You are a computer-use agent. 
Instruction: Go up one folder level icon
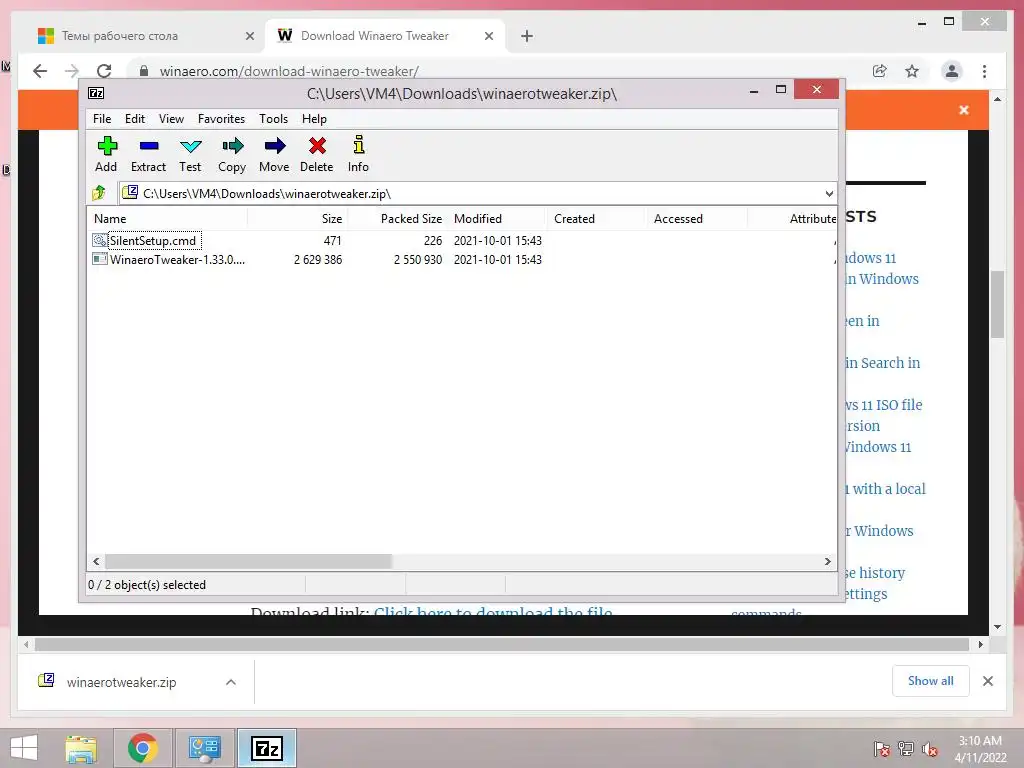point(99,193)
